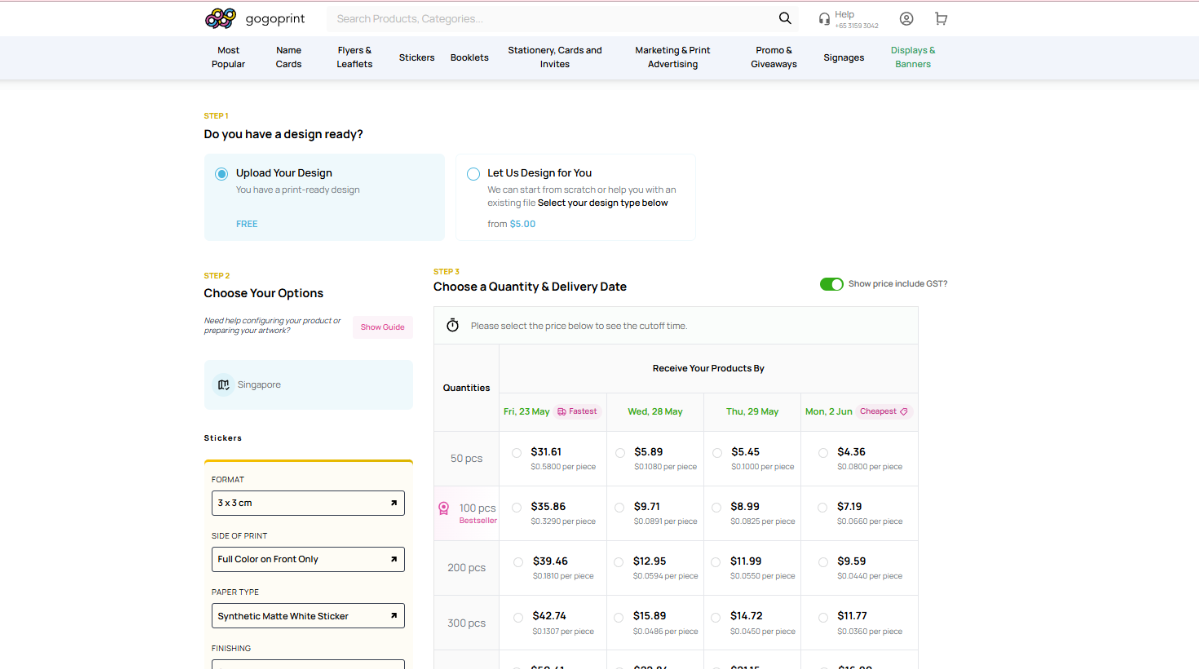Screen dimensions: 1199x669
Task: Open the user account icon
Action: pyautogui.click(x=906, y=19)
